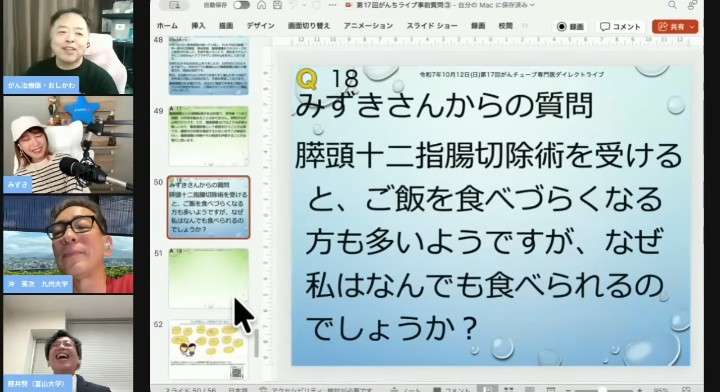Click the slide header date text 令和7年10月12日
The height and width of the screenshot is (392, 720).
click(x=511, y=74)
